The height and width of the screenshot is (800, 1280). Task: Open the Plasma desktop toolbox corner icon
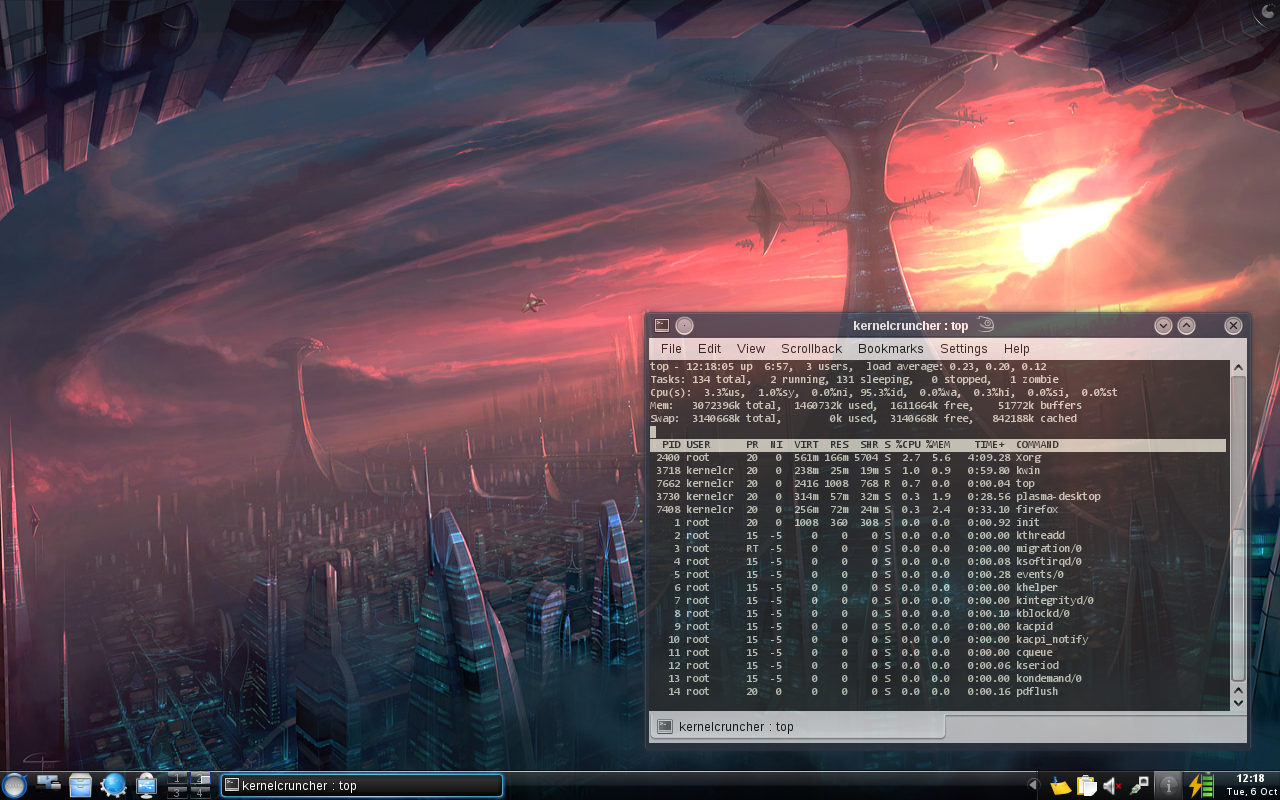pos(1267,12)
